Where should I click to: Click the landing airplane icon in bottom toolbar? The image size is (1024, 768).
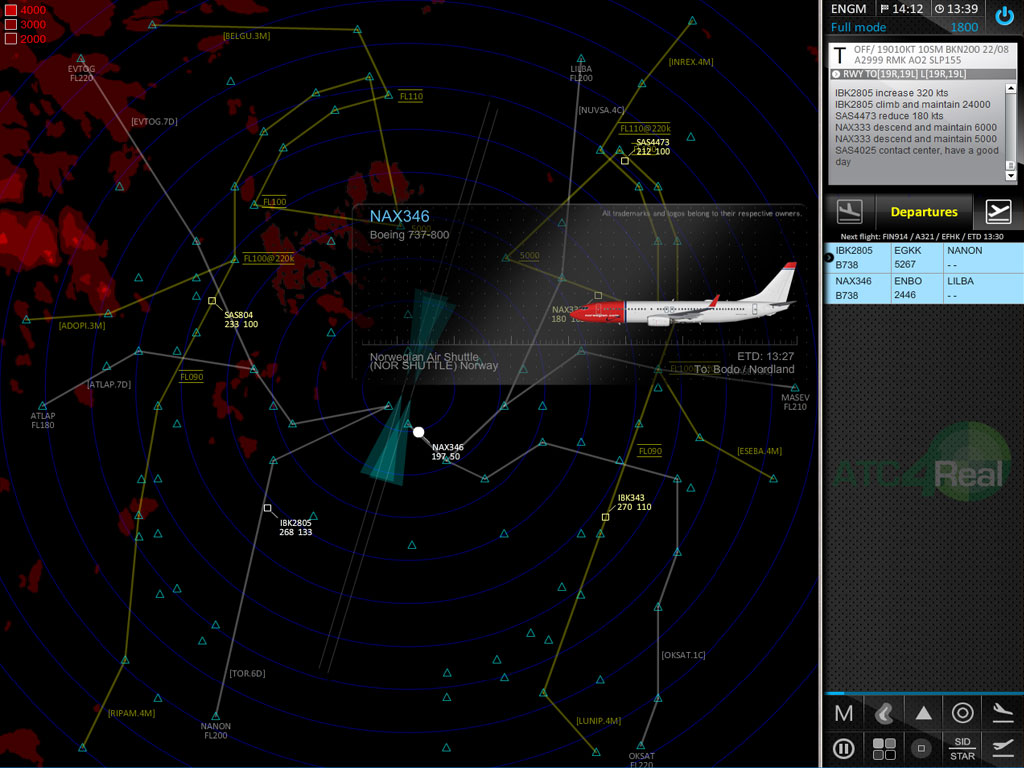click(1001, 713)
